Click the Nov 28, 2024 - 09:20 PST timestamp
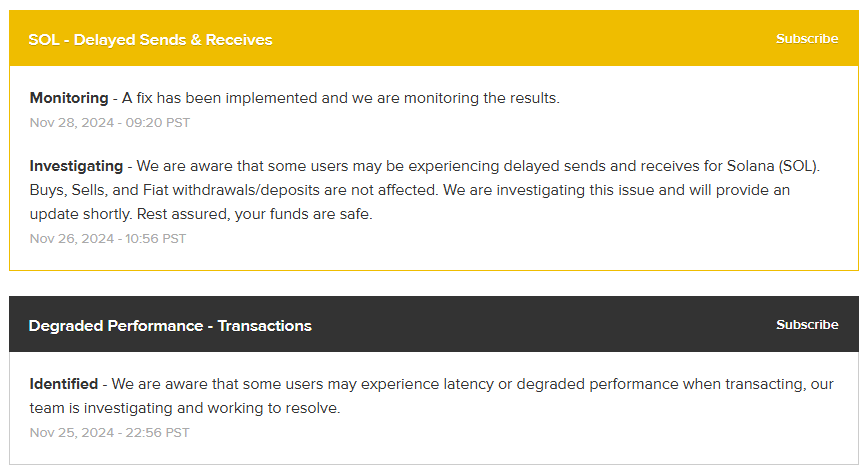The height and width of the screenshot is (474, 867). (x=109, y=123)
